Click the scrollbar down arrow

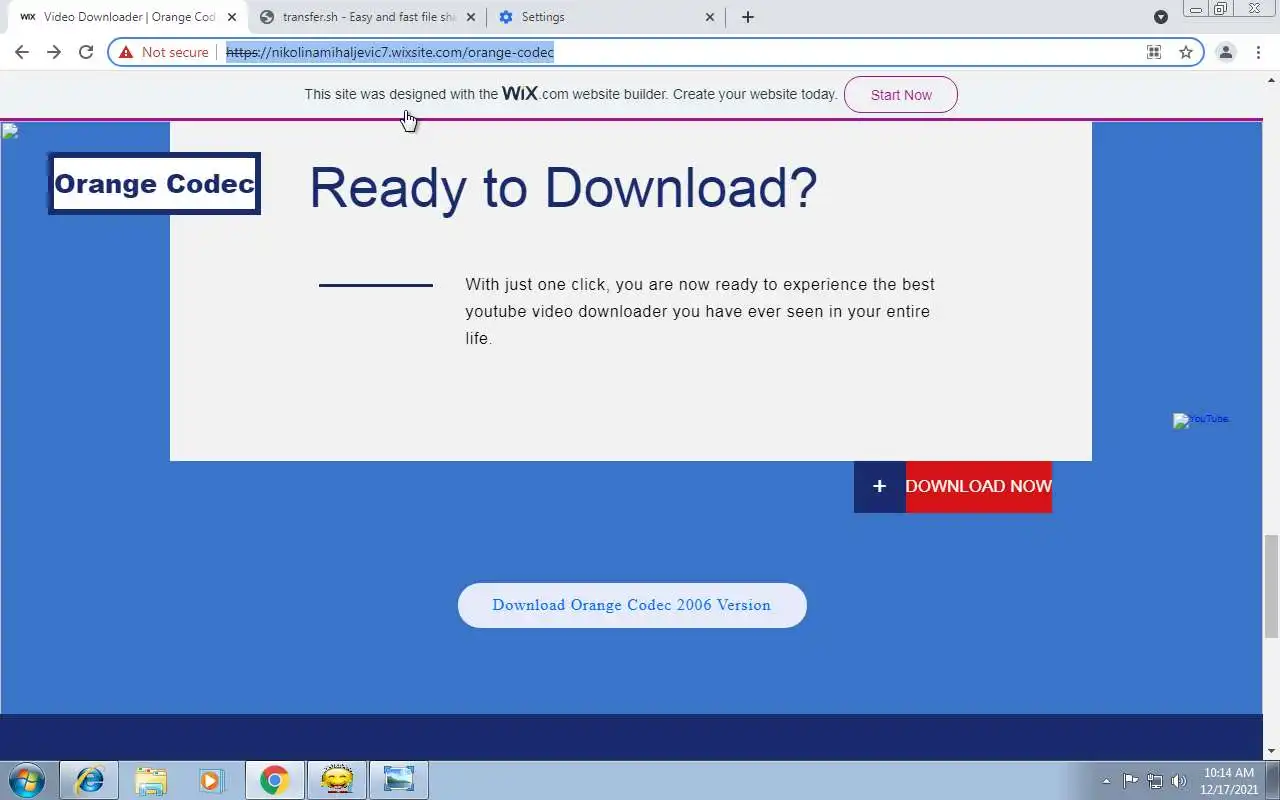[1271, 751]
